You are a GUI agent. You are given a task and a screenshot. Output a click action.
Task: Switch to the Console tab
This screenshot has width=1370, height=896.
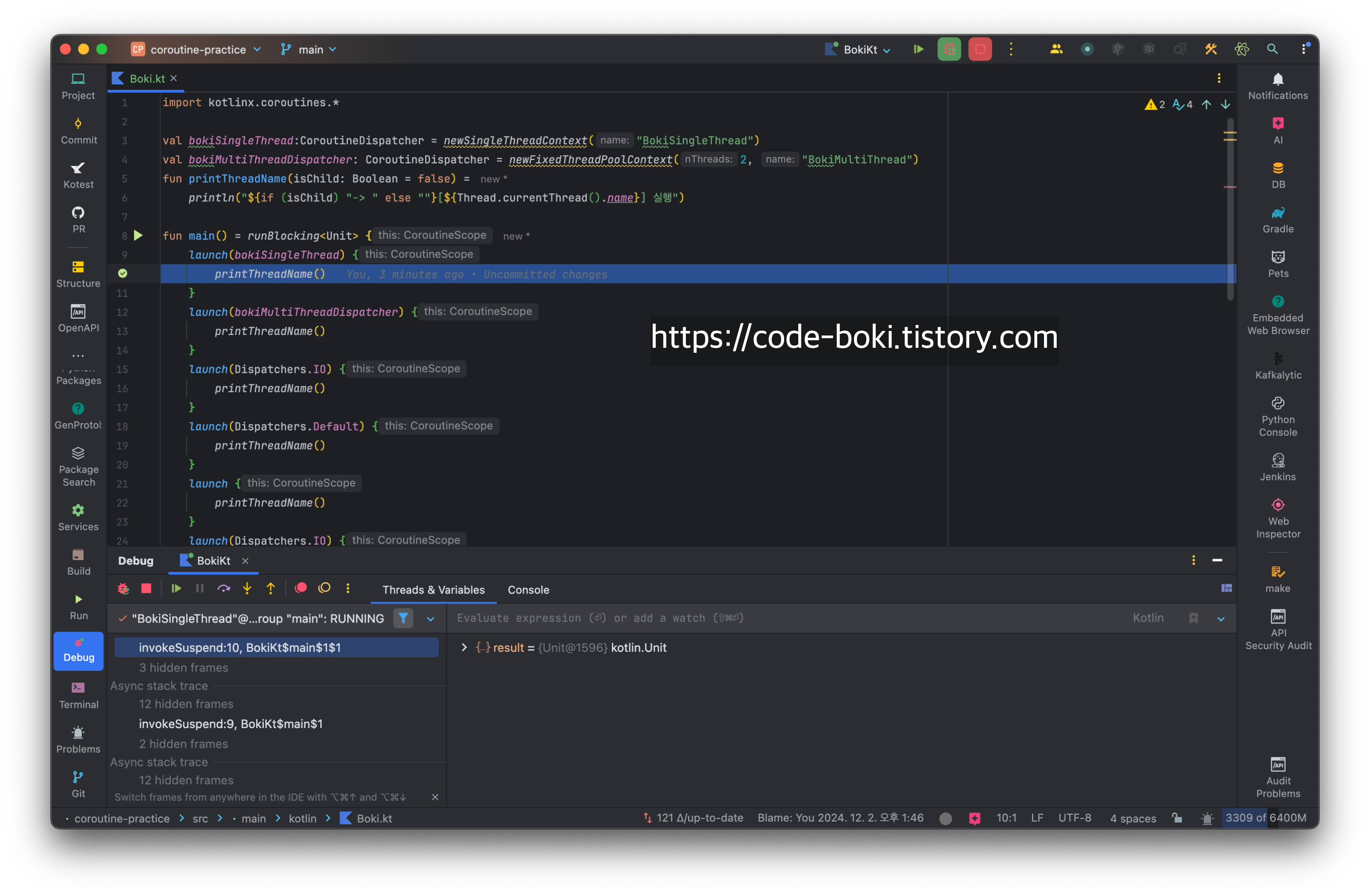[528, 590]
